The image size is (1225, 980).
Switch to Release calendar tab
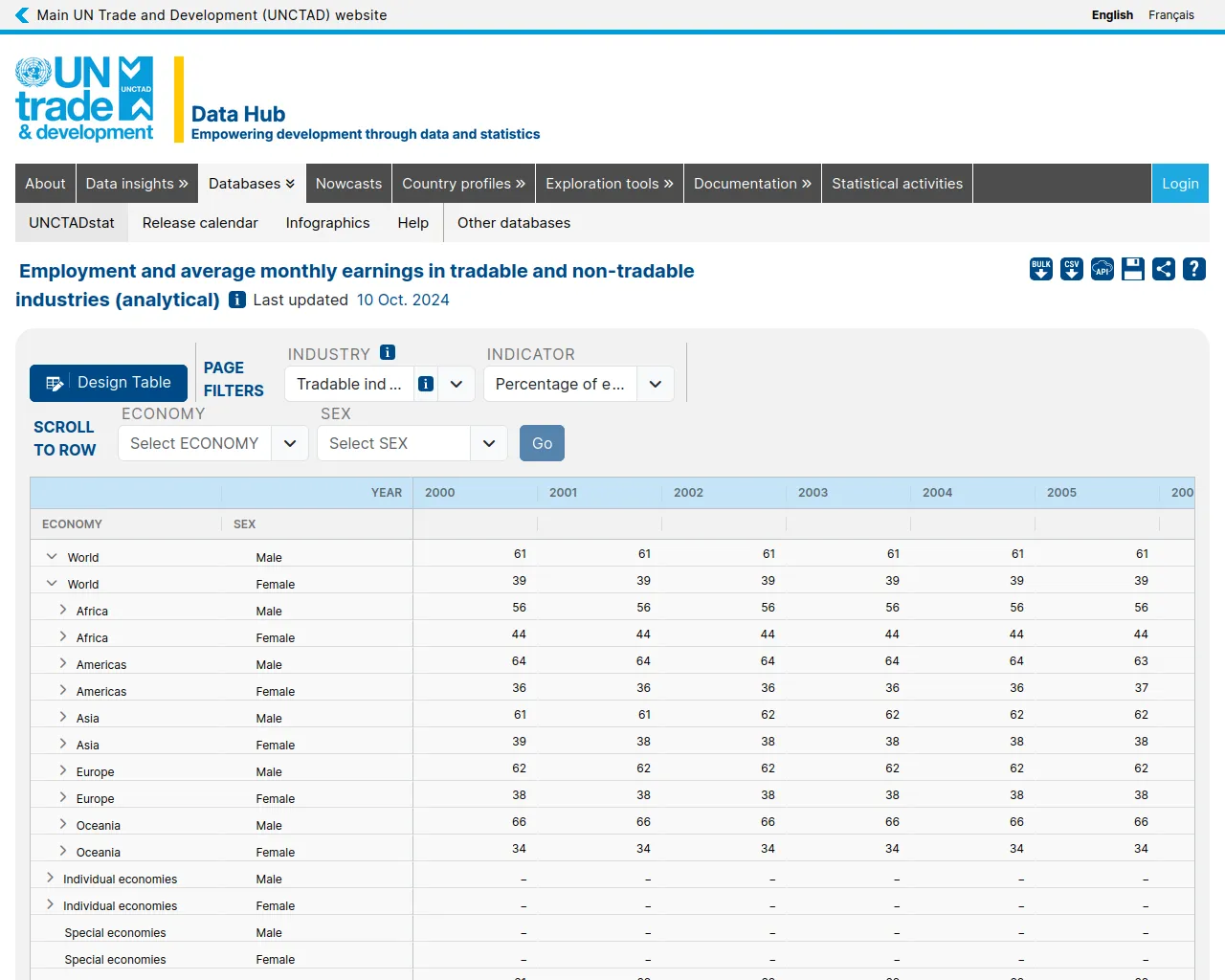point(200,223)
